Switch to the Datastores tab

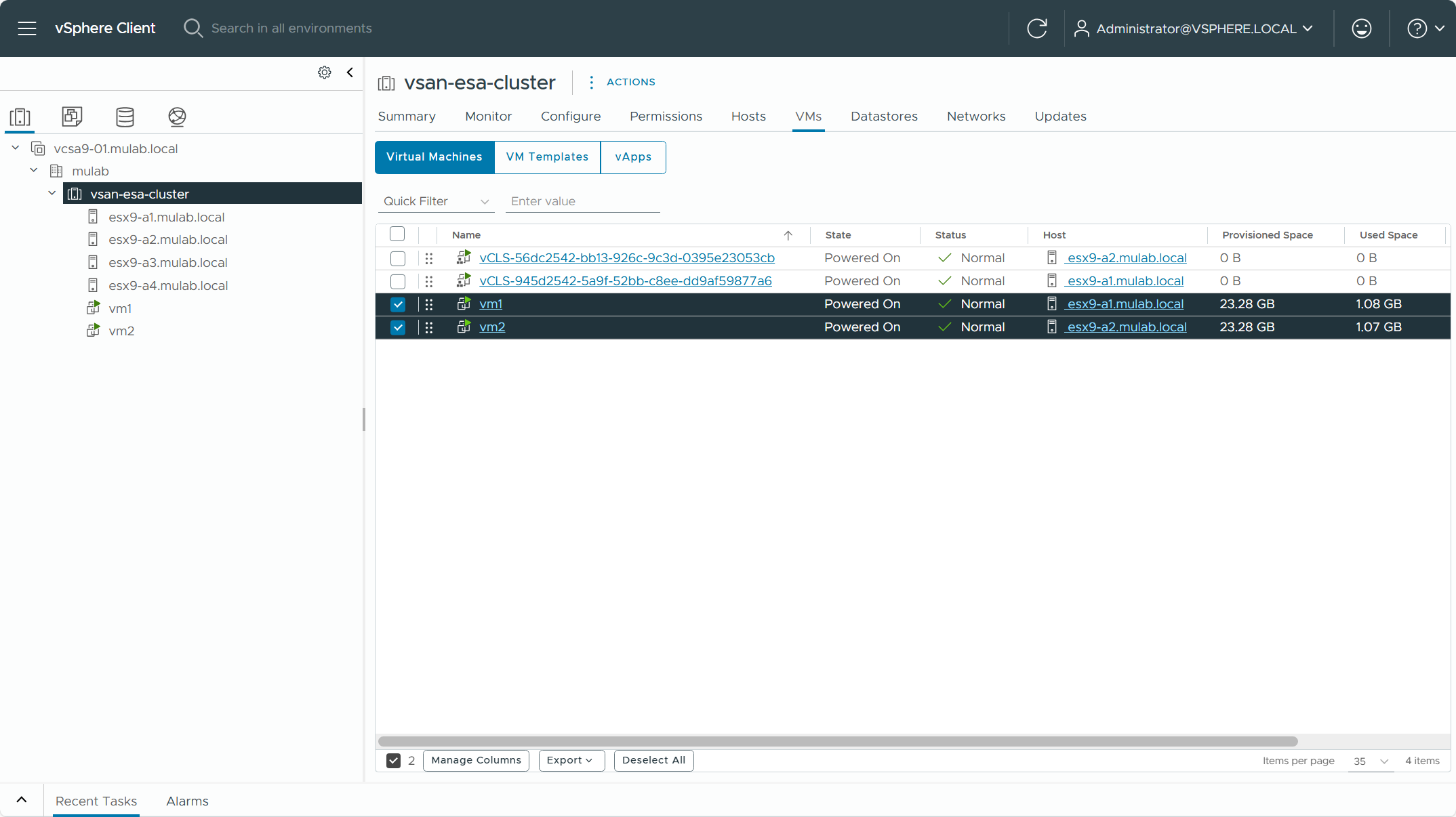coord(884,117)
